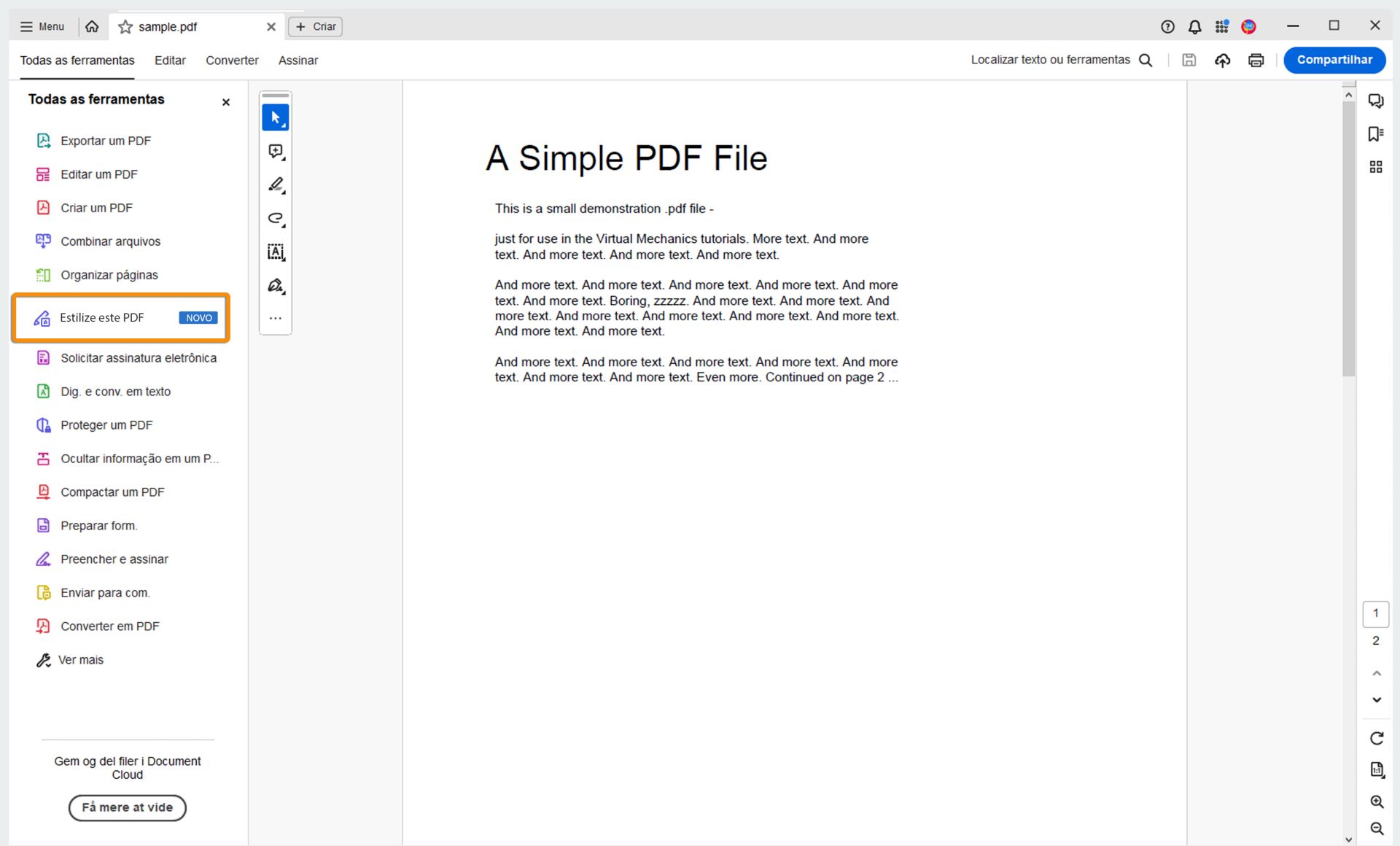Choose the freehand draw lasso tool
This screenshot has height=846, width=1400.
[276, 218]
